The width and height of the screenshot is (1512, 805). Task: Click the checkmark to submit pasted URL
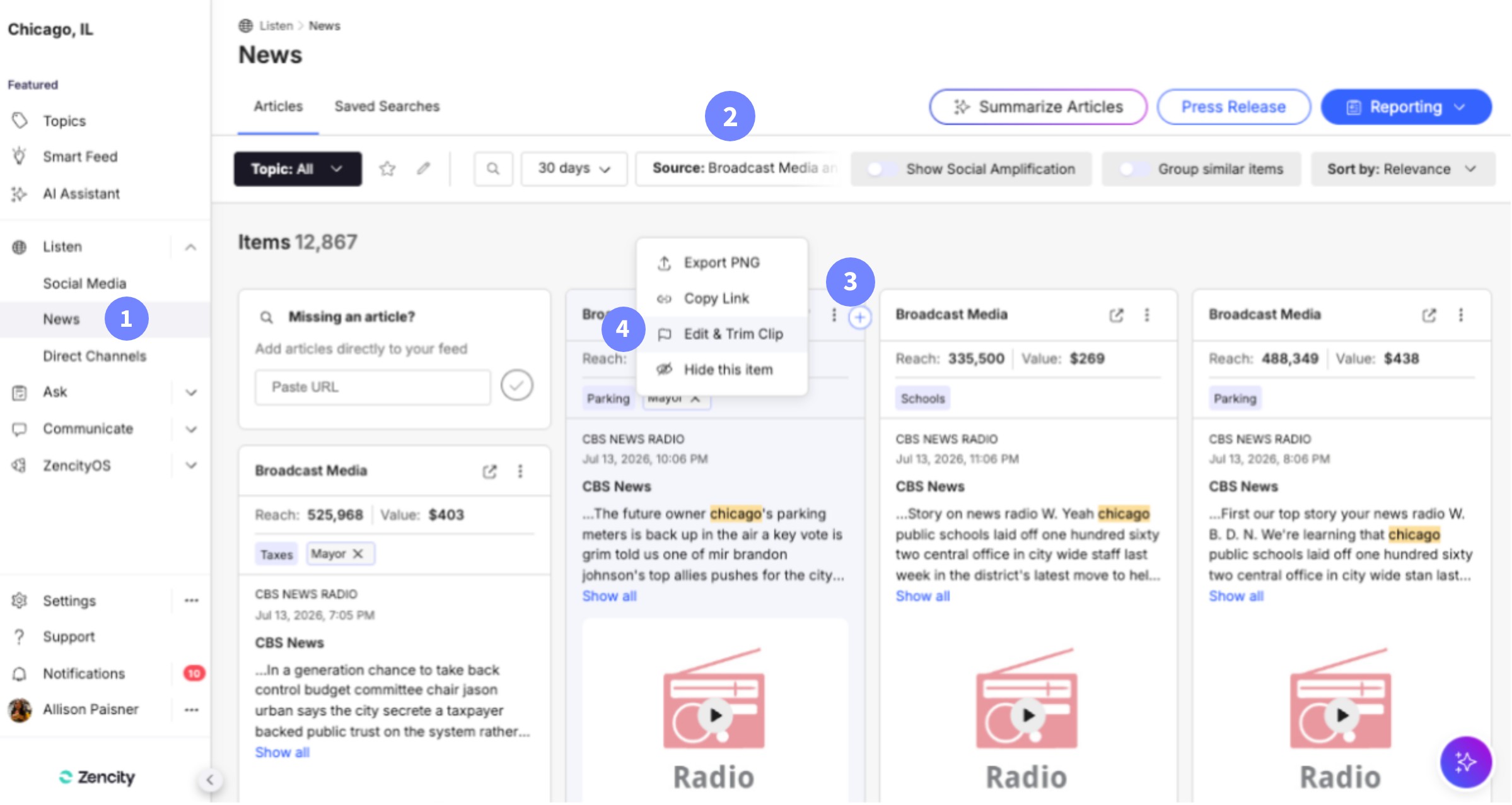click(x=516, y=385)
